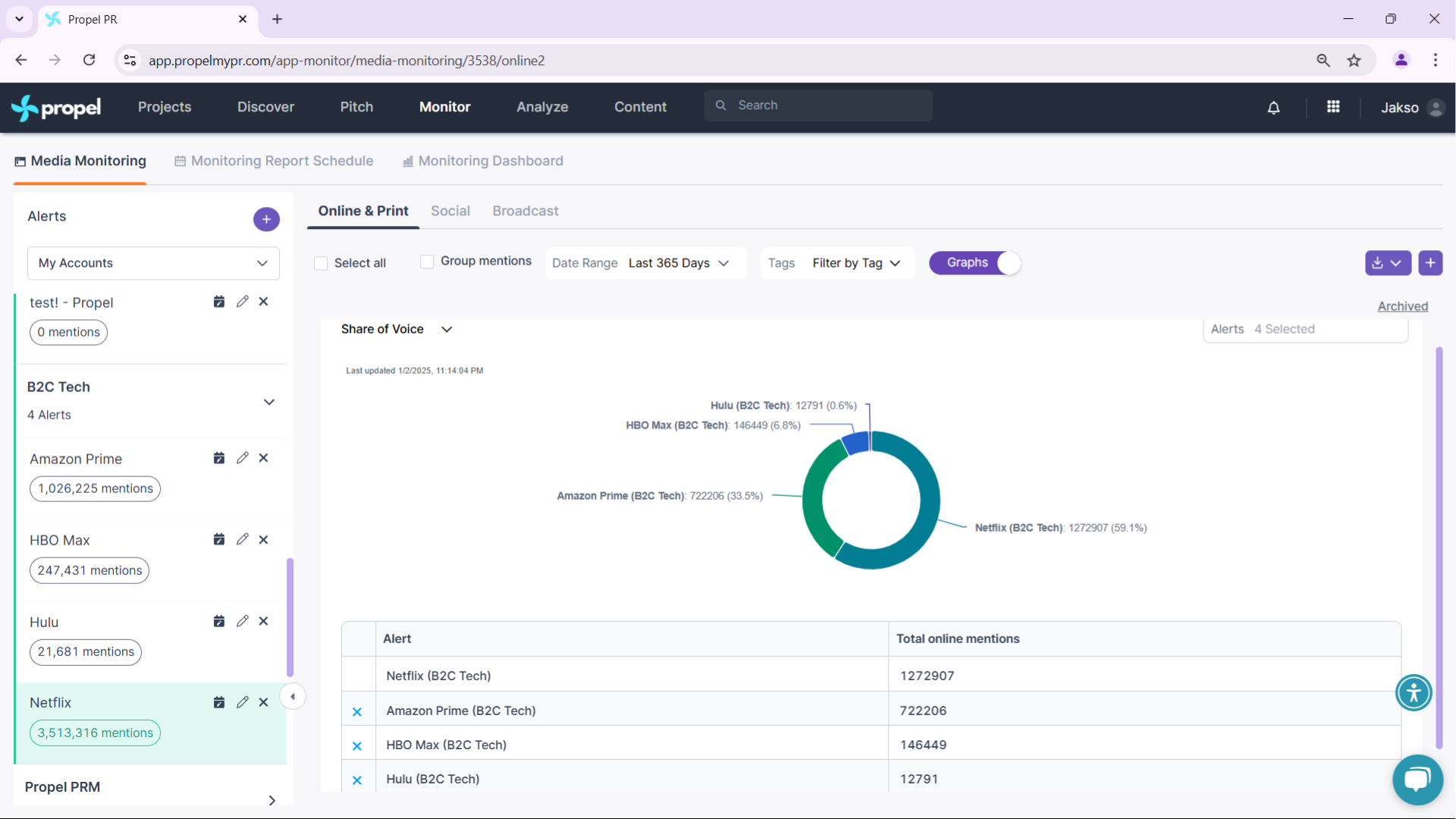The image size is (1456, 819).
Task: Open Filter by Tag dropdown
Action: click(838, 263)
